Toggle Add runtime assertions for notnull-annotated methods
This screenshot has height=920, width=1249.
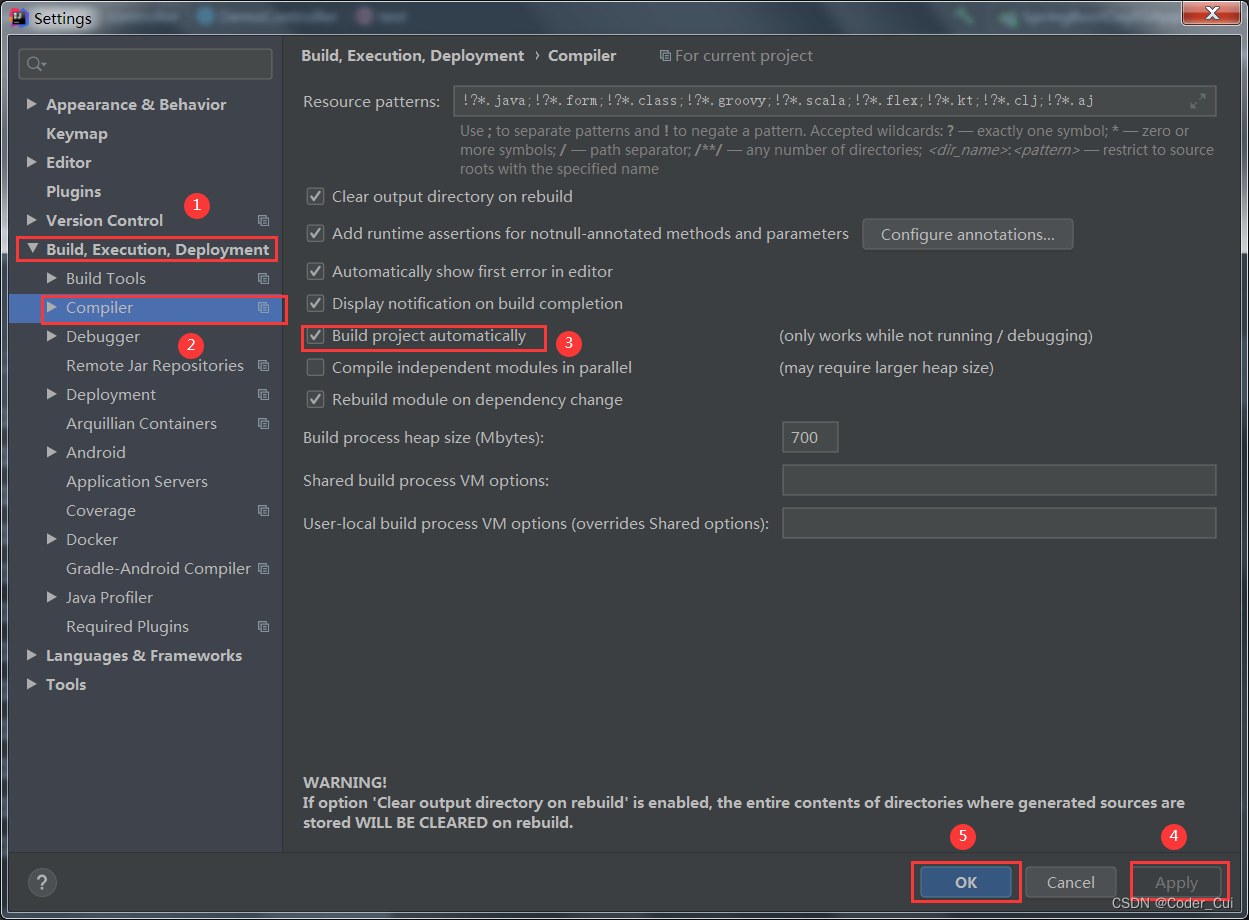coord(315,234)
